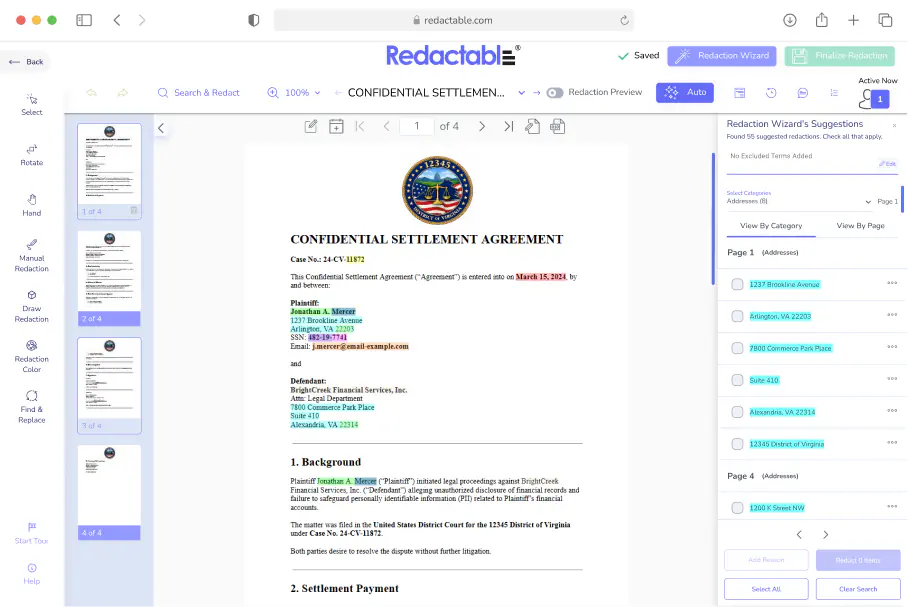This screenshot has height=607, width=908.
Task: Open the 100% zoom dropdown
Action: coord(294,93)
